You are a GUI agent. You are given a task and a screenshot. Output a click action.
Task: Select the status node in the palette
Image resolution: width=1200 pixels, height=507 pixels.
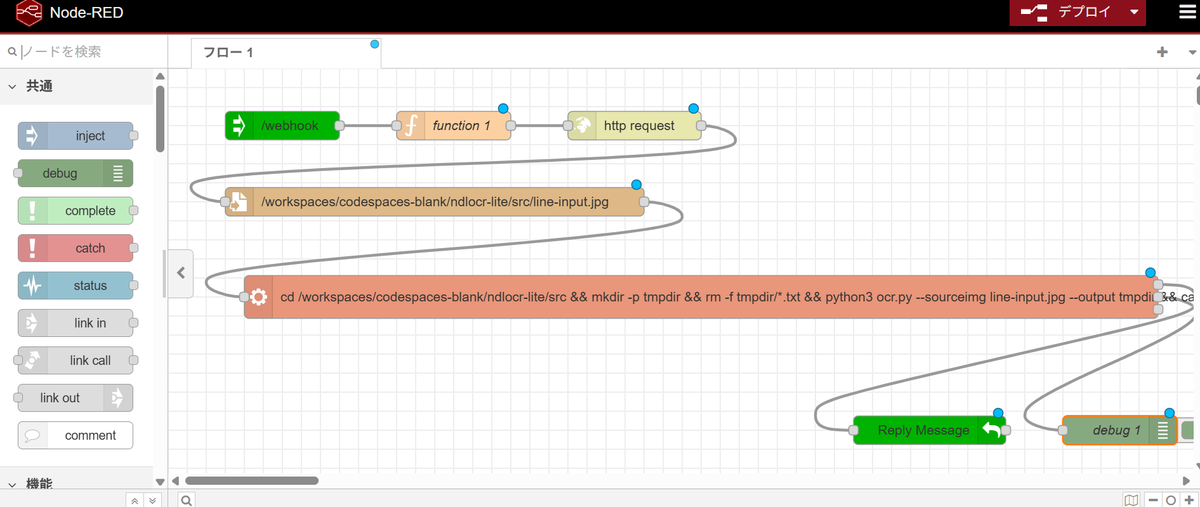point(76,286)
